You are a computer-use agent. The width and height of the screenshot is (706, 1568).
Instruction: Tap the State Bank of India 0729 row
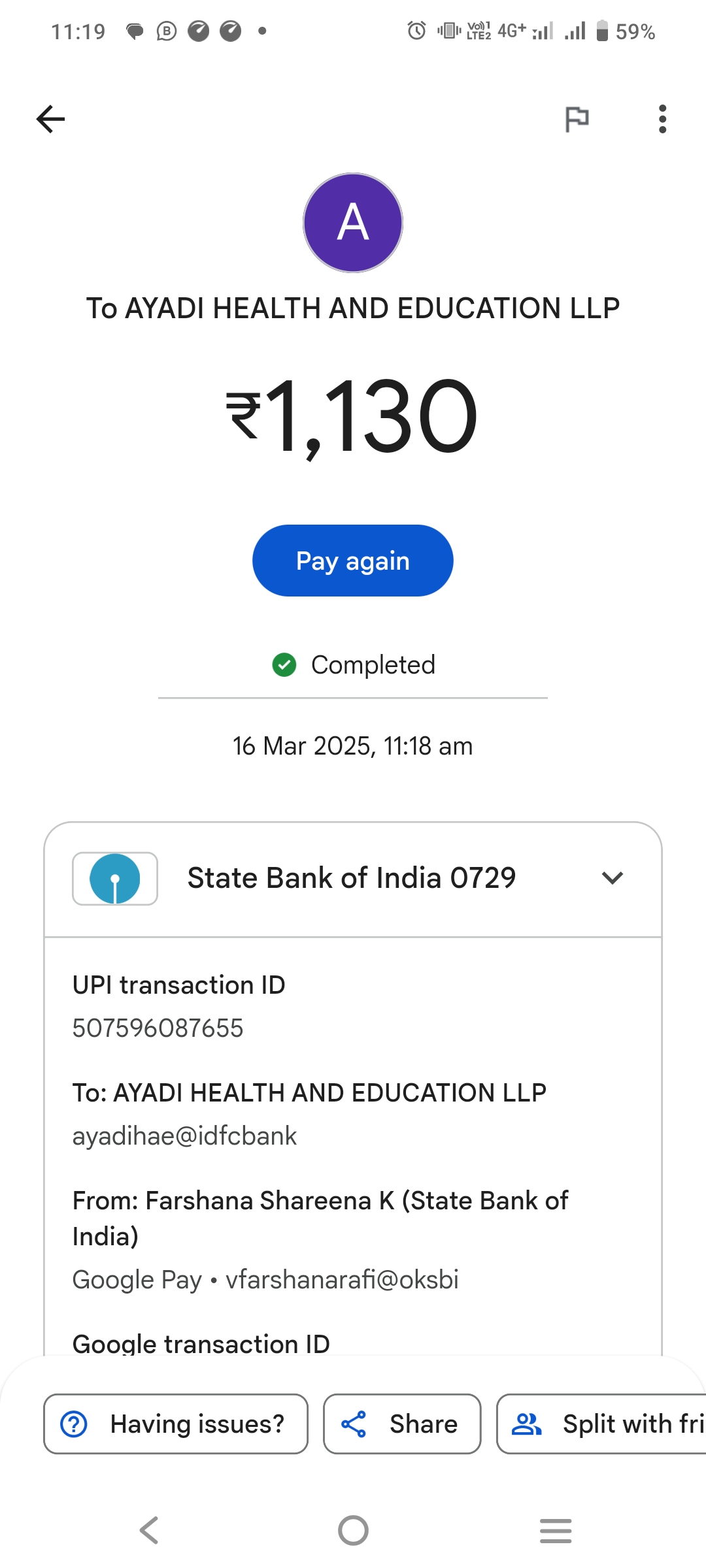pyautogui.click(x=352, y=878)
